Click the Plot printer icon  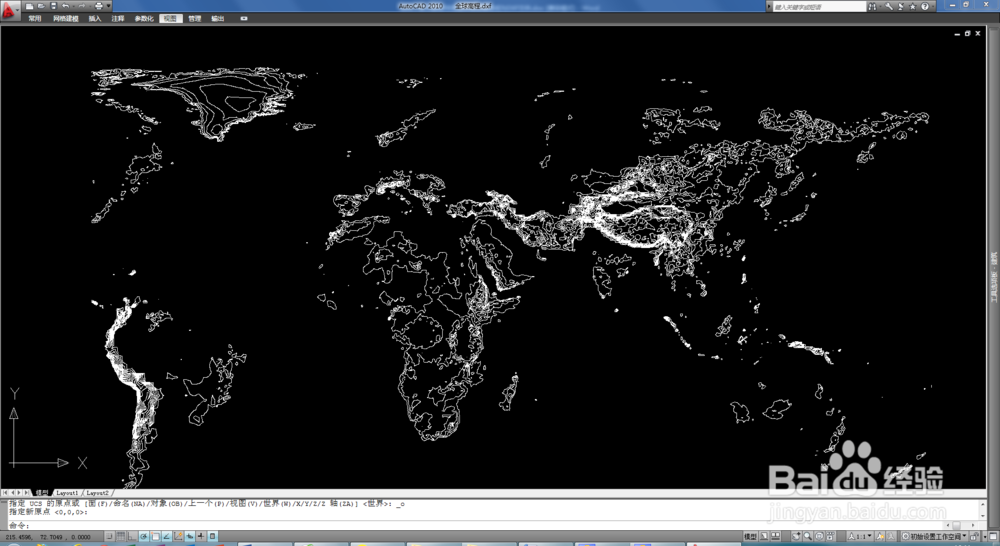[99, 6]
